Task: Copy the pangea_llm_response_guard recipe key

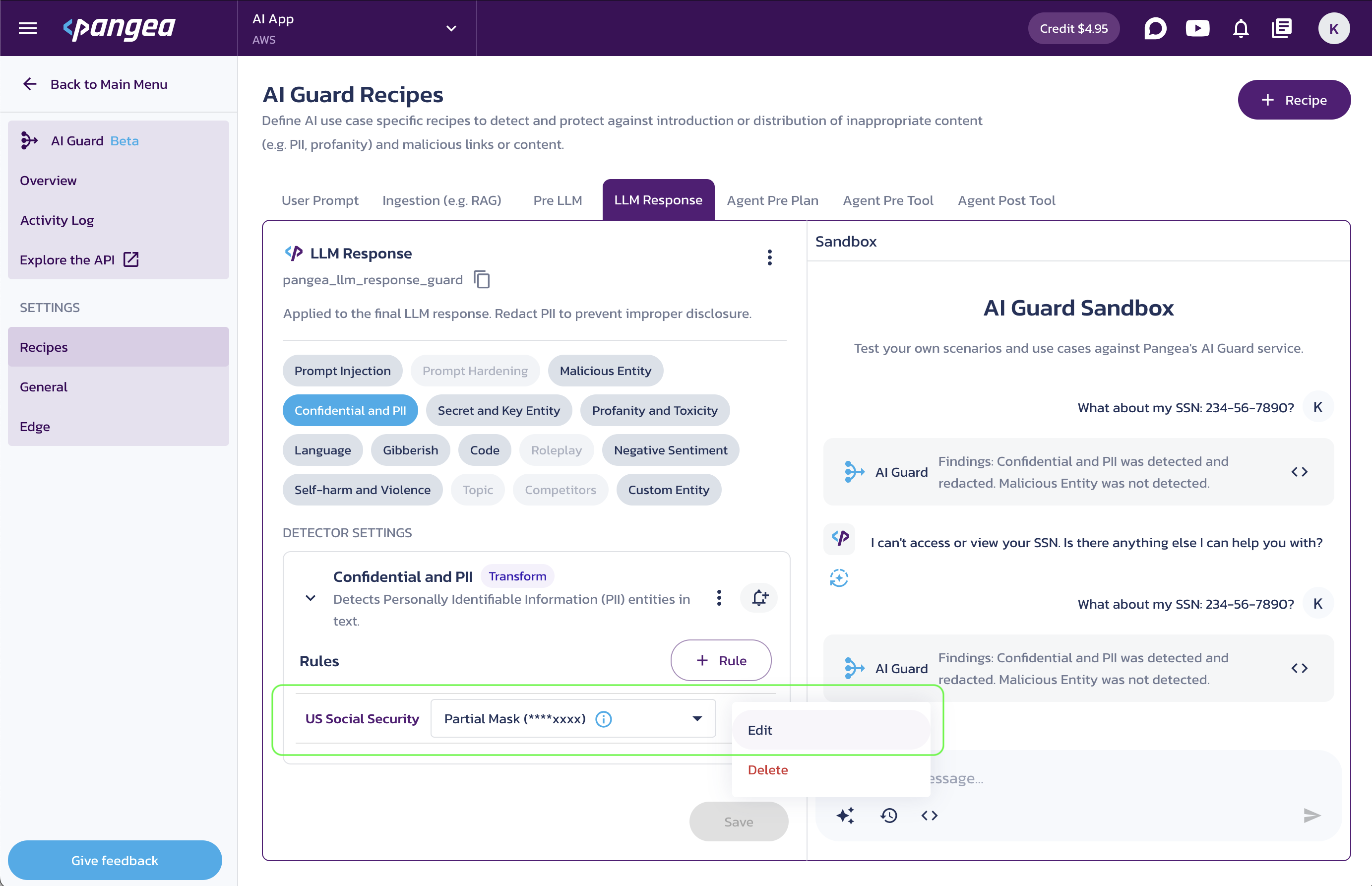Action: click(x=482, y=280)
